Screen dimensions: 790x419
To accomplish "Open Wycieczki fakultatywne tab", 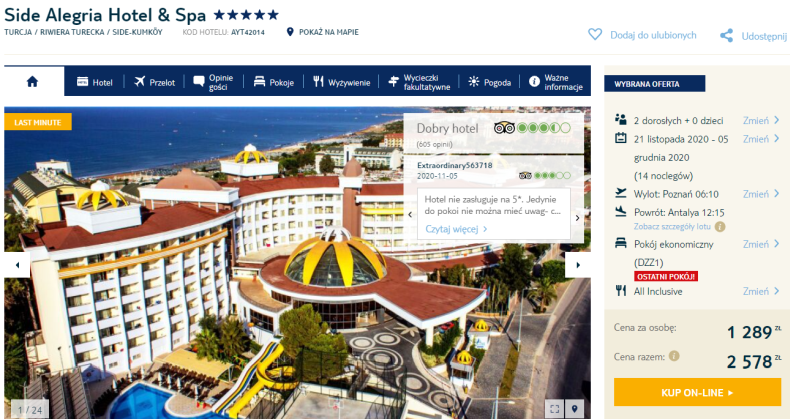I will [x=419, y=82].
